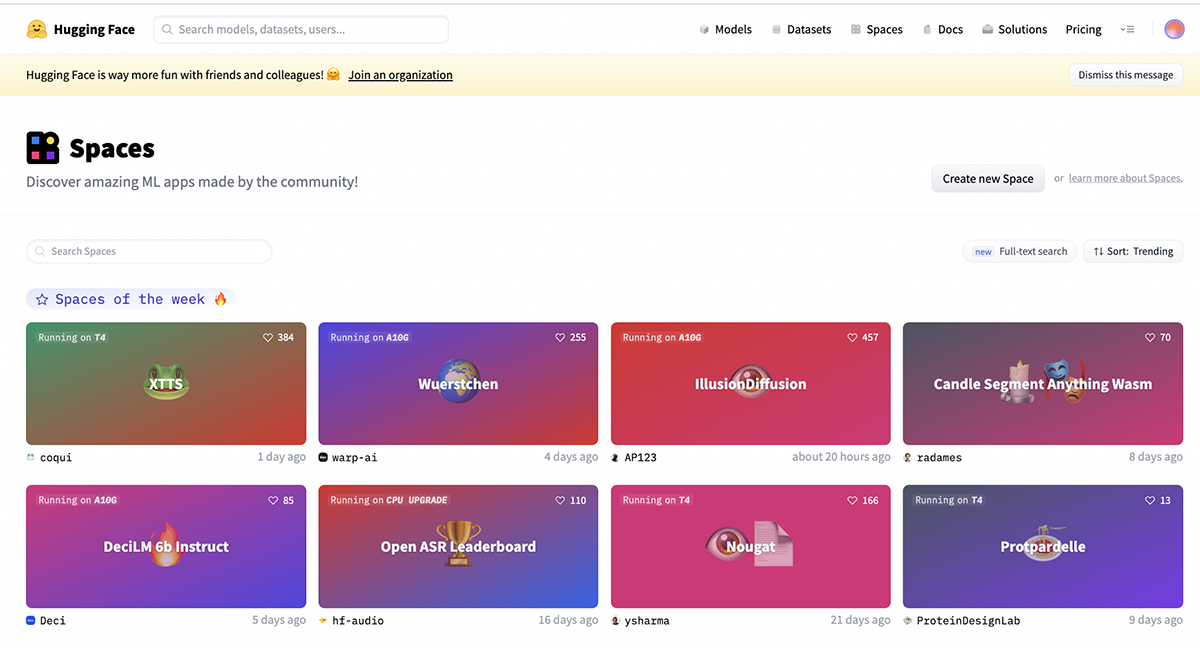Open ProteinDesignLab author profile
The width and height of the screenshot is (1200, 648).
(x=968, y=621)
